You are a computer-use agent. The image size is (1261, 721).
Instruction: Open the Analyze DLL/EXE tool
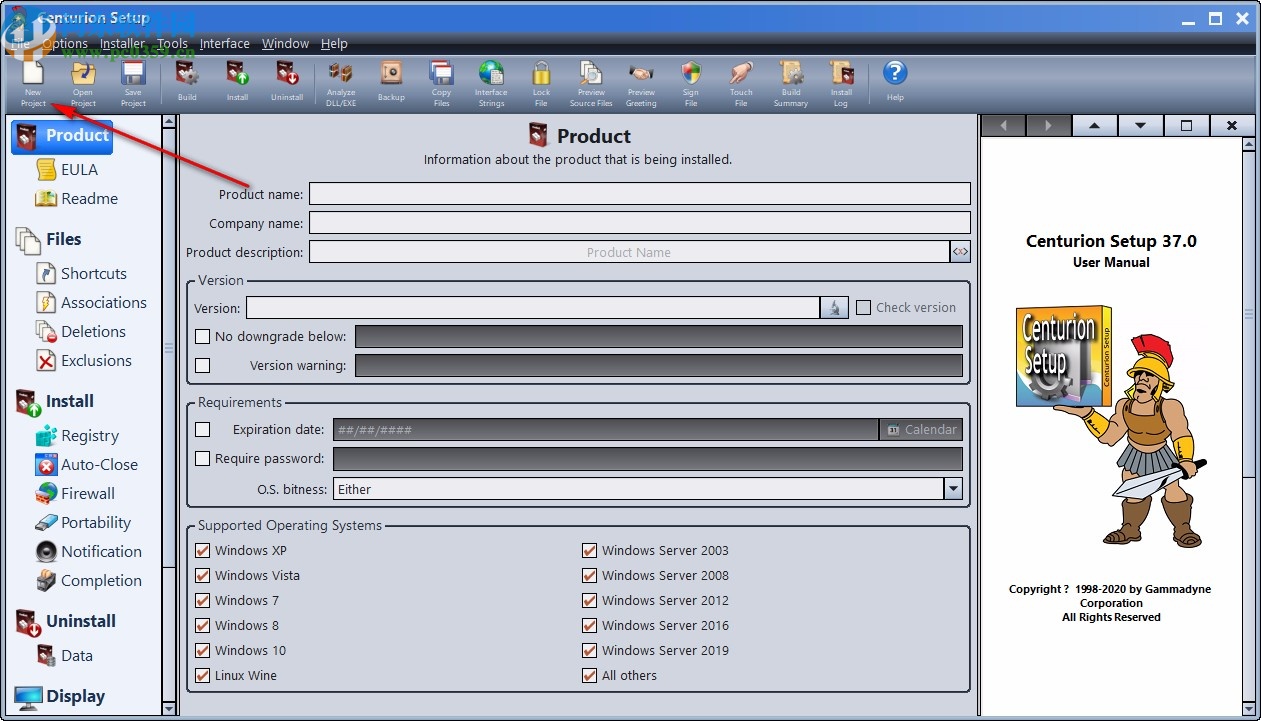[x=341, y=80]
